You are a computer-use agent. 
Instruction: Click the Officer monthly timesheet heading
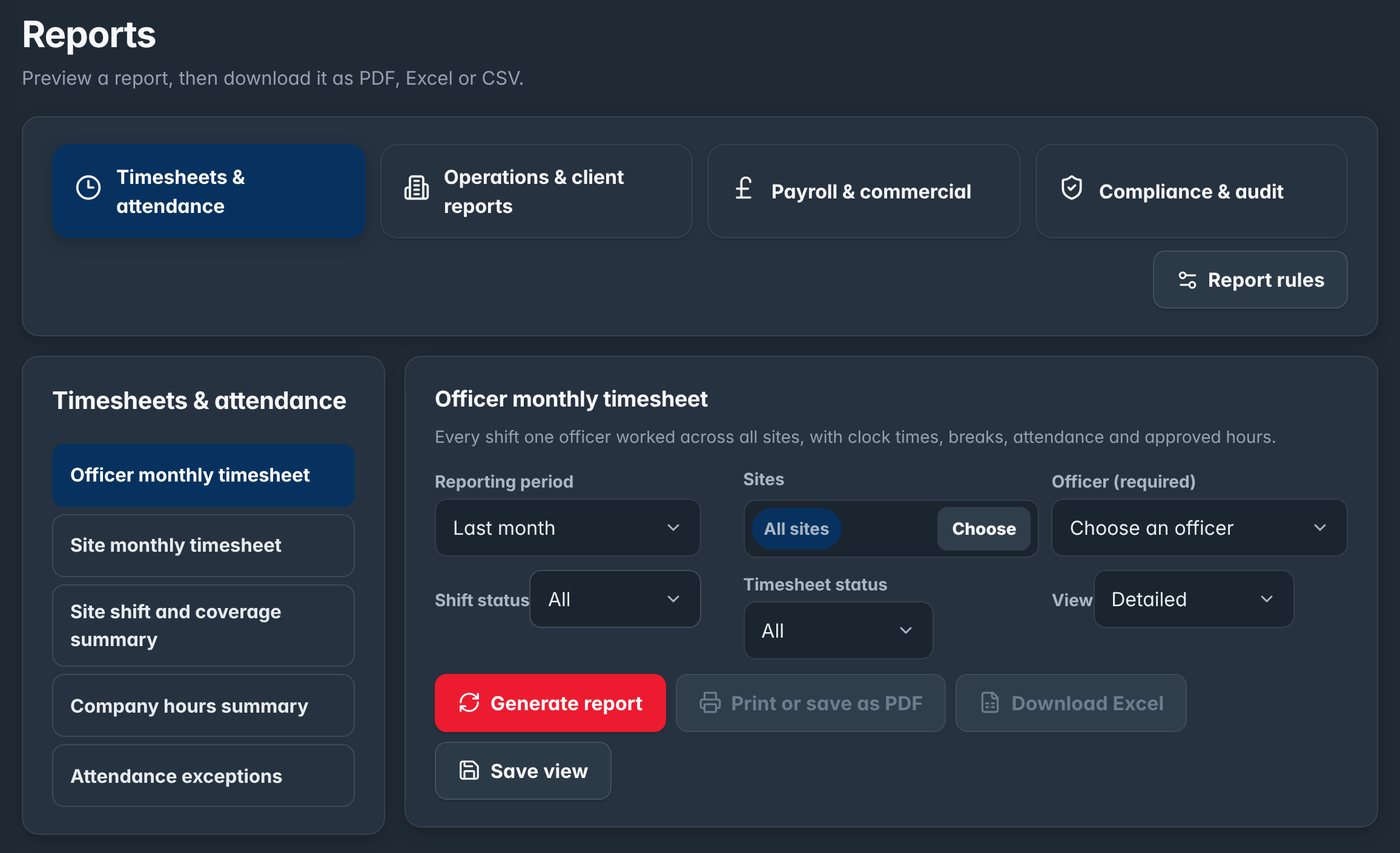[571, 399]
